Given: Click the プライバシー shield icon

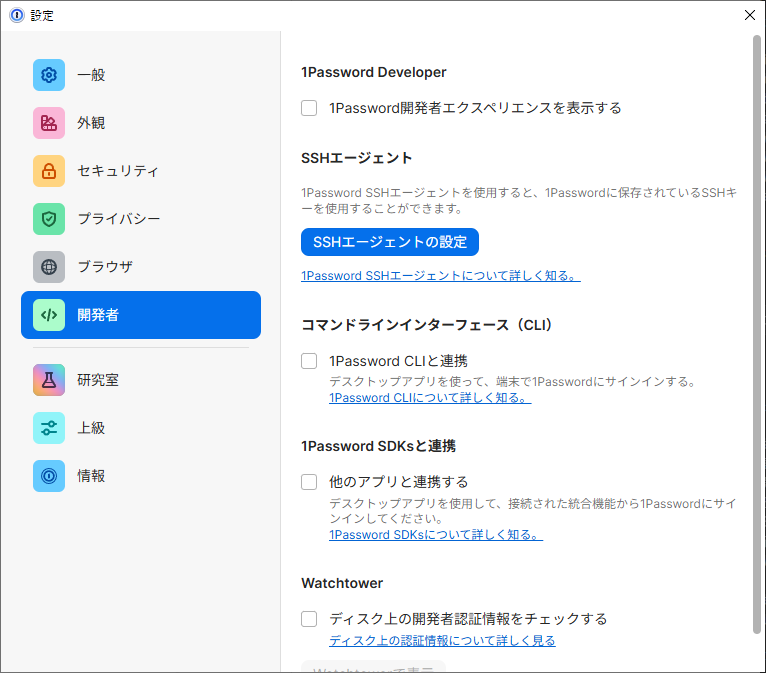Looking at the screenshot, I should point(49,219).
